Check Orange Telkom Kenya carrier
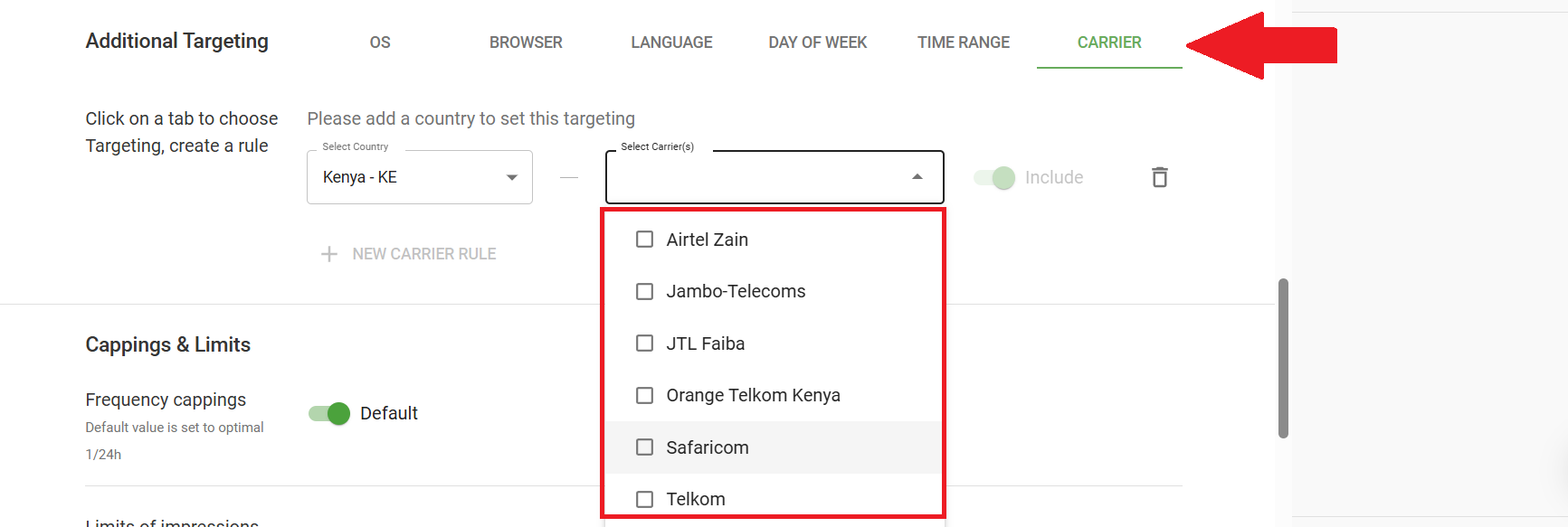The width and height of the screenshot is (1568, 527). (644, 395)
